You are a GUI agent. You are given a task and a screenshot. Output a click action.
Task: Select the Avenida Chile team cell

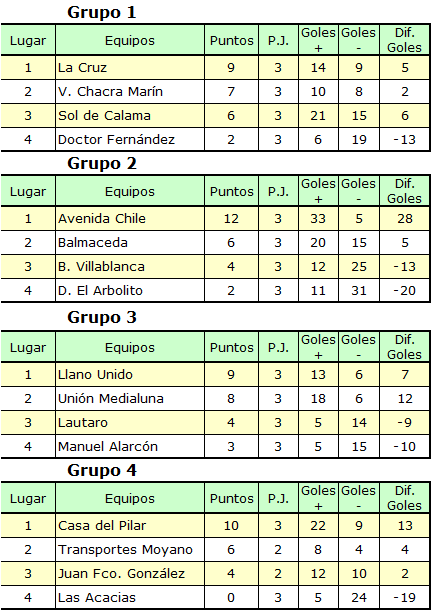pos(130,219)
